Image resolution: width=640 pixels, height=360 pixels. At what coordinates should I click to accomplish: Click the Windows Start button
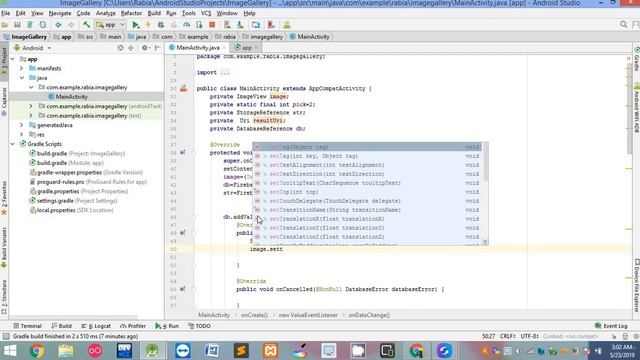point(10,351)
